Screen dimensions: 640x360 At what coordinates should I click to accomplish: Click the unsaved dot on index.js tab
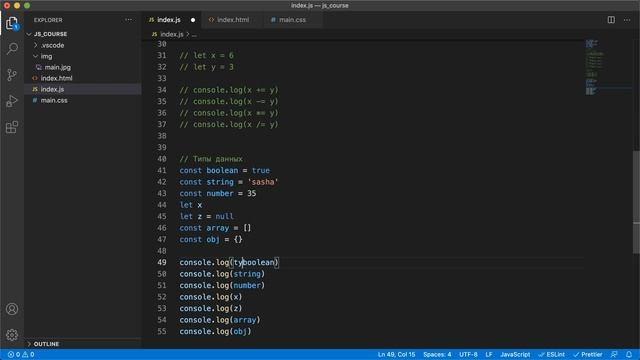[x=193, y=20]
